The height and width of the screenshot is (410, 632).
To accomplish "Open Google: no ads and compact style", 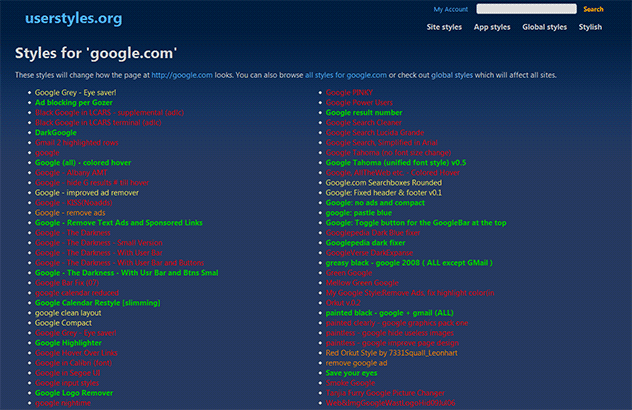I will (375, 203).
